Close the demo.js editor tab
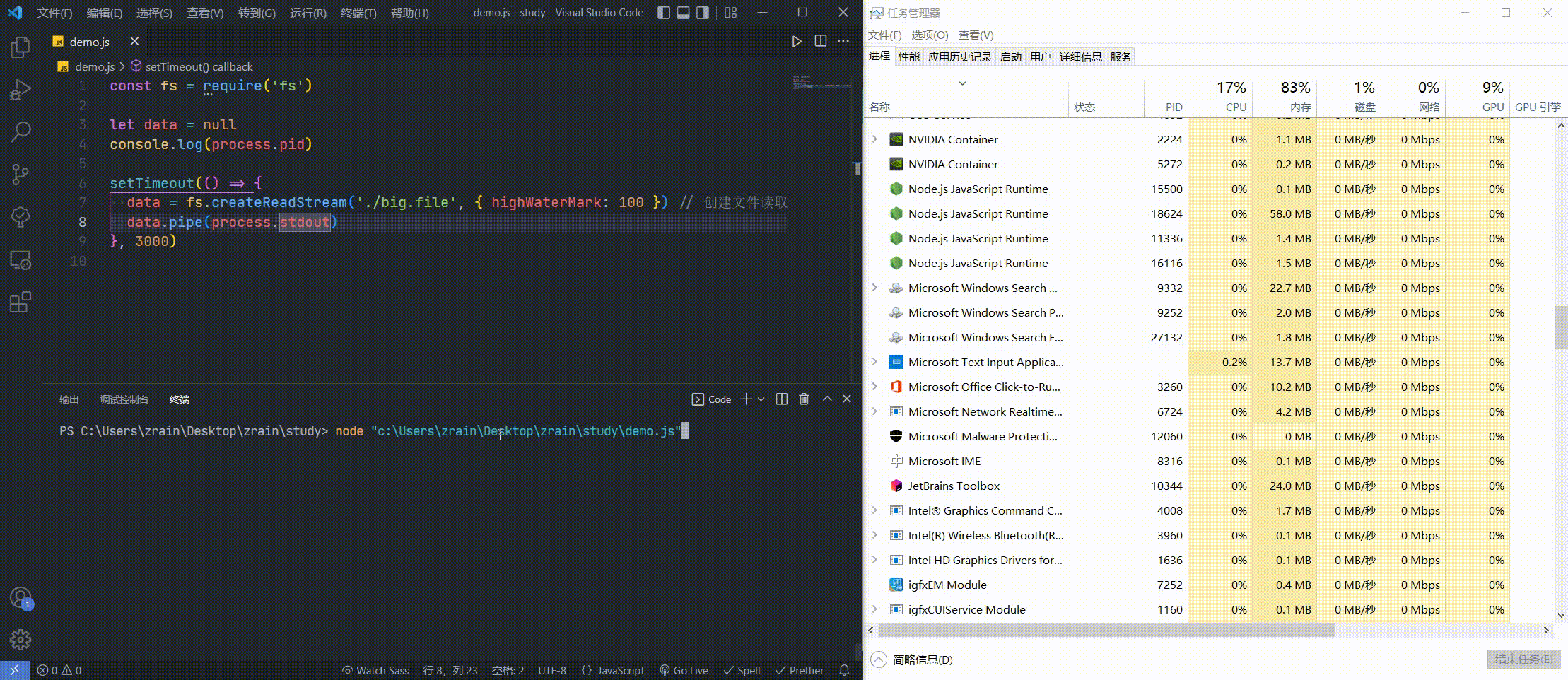Image resolution: width=1568 pixels, height=680 pixels. (x=134, y=41)
